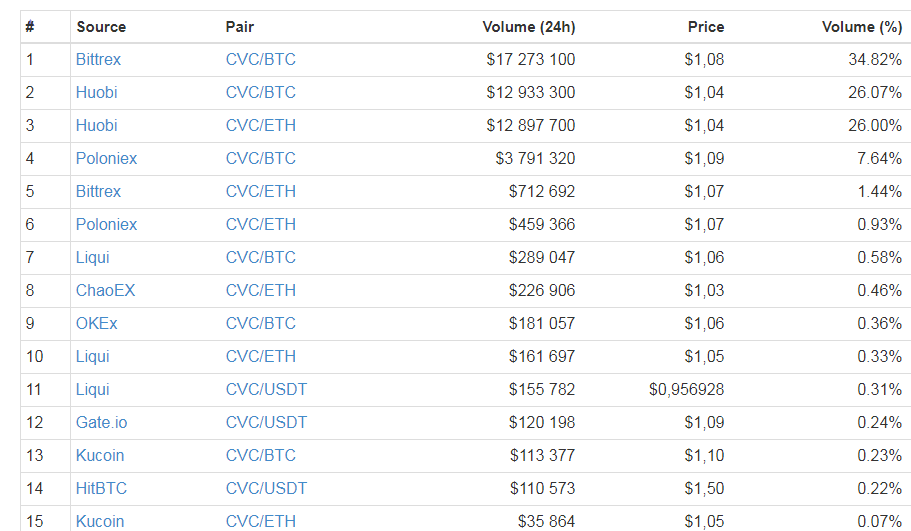Select price $1,10 in Kucoin row 13

click(704, 455)
